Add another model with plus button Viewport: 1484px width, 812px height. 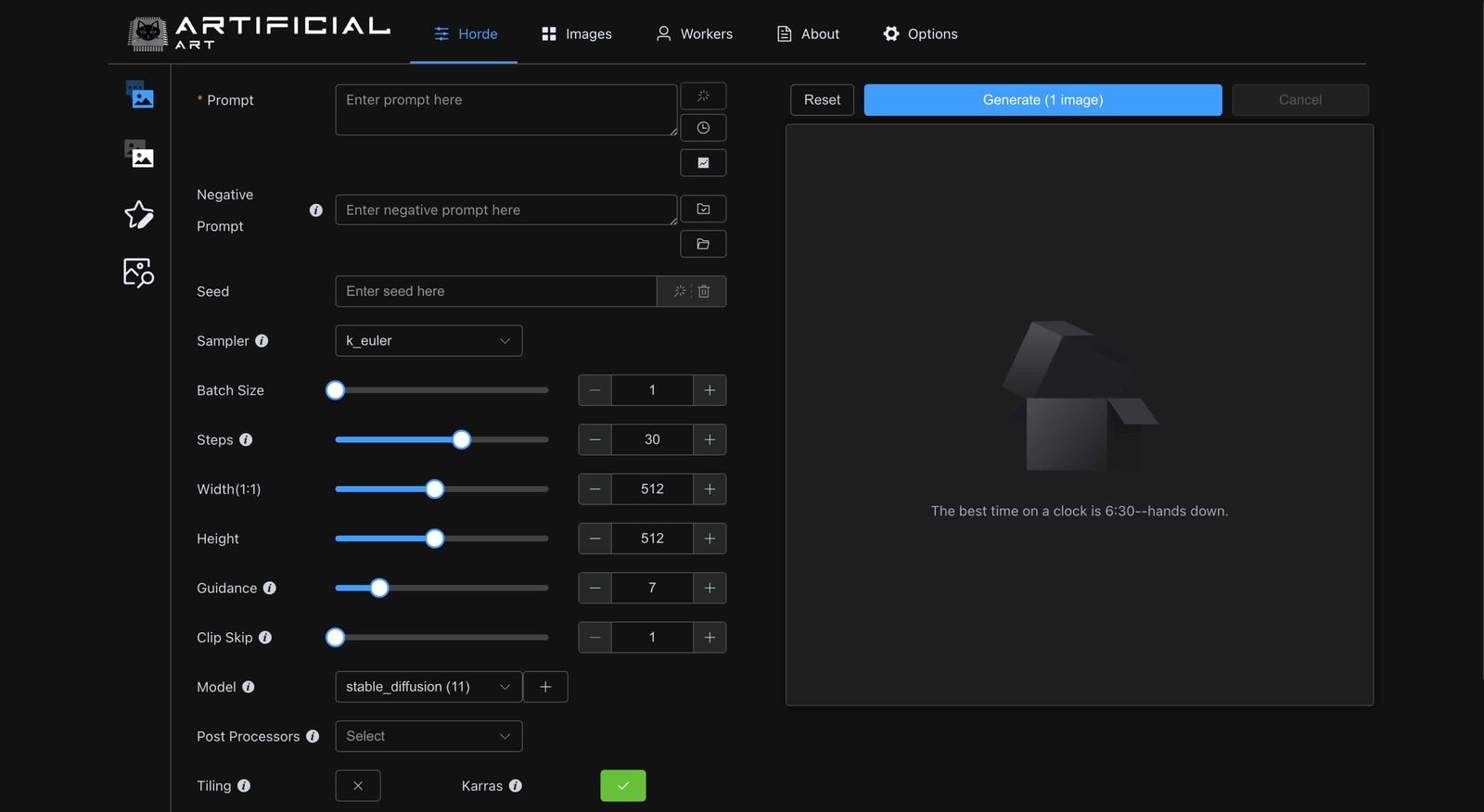click(545, 687)
